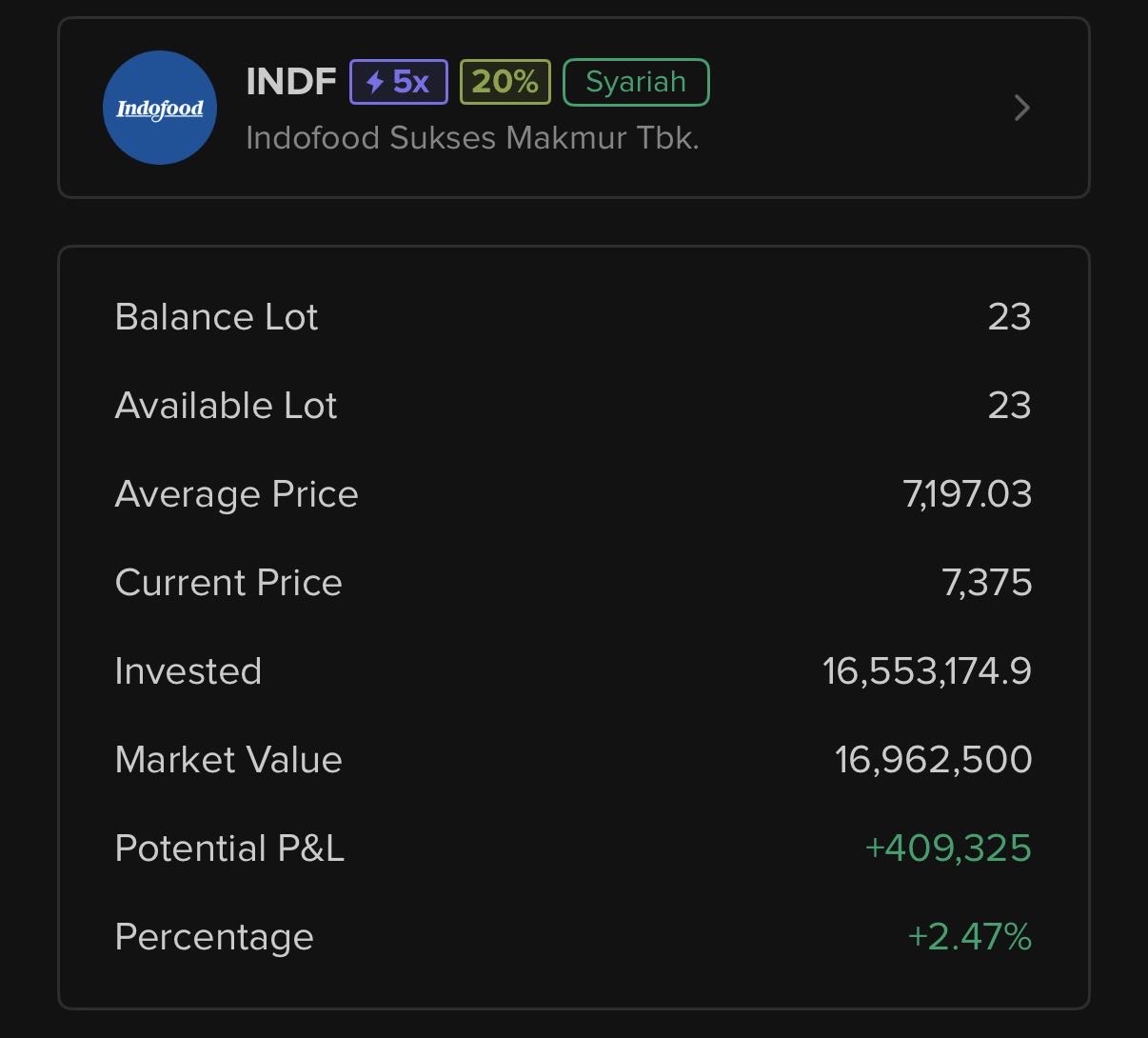The width and height of the screenshot is (1148, 1038).
Task: Select the Percentage row label
Action: pyautogui.click(x=214, y=937)
